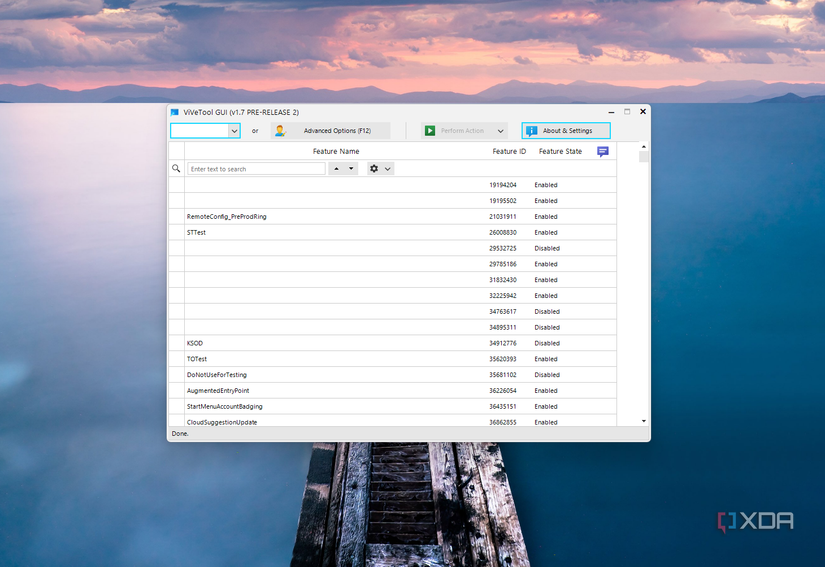This screenshot has height=567, width=825.
Task: Open About & Settings
Action: (566, 131)
